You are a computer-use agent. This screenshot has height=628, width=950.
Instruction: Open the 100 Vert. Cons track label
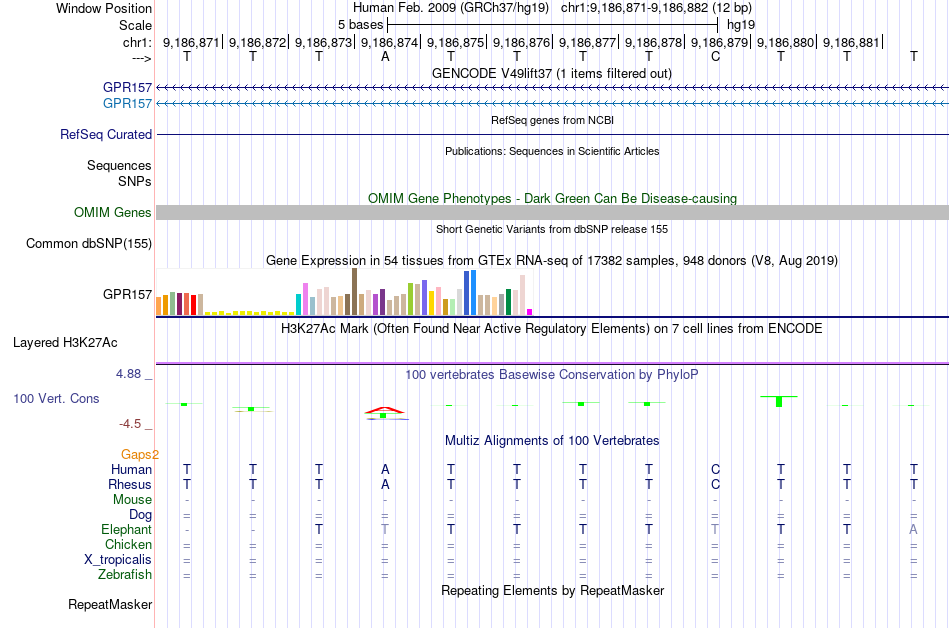click(x=56, y=398)
